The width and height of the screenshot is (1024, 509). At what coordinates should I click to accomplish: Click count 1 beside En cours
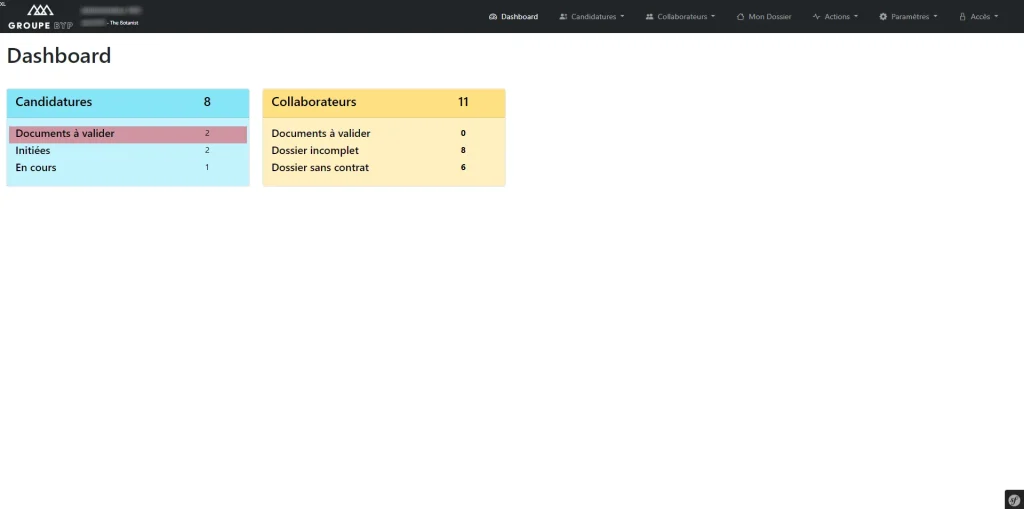point(207,167)
